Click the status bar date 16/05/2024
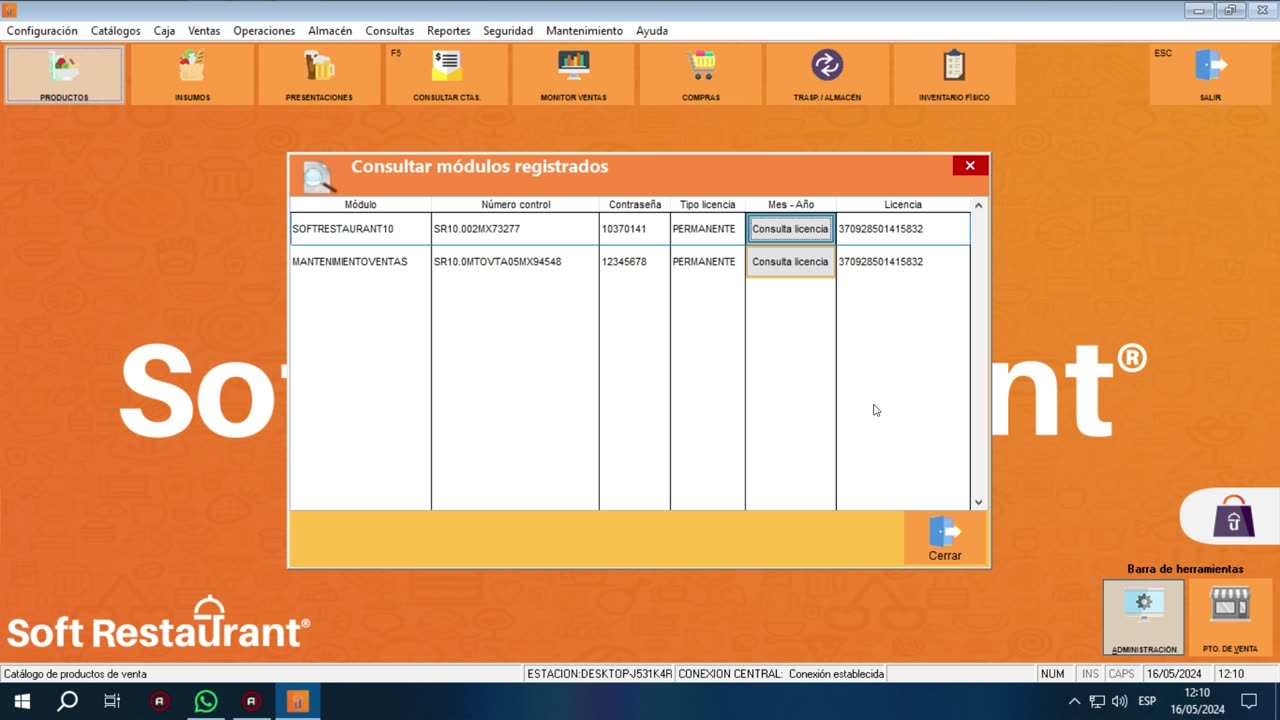The image size is (1280, 720). click(1175, 674)
